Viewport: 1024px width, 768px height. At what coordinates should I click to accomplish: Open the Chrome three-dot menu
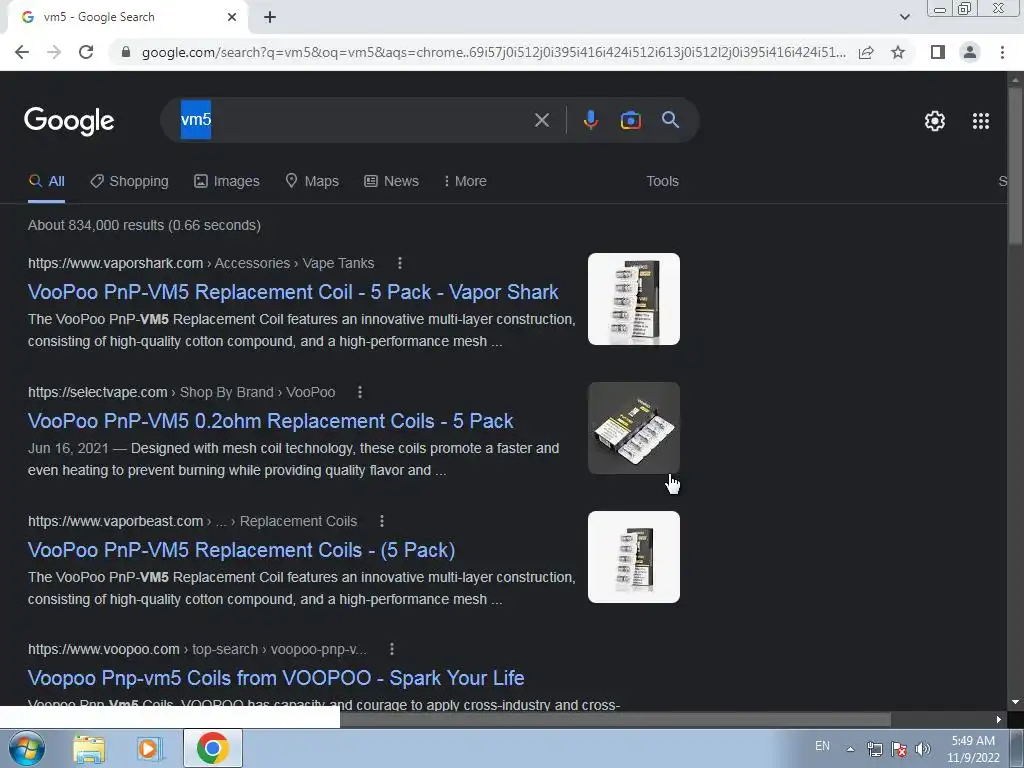click(1002, 52)
